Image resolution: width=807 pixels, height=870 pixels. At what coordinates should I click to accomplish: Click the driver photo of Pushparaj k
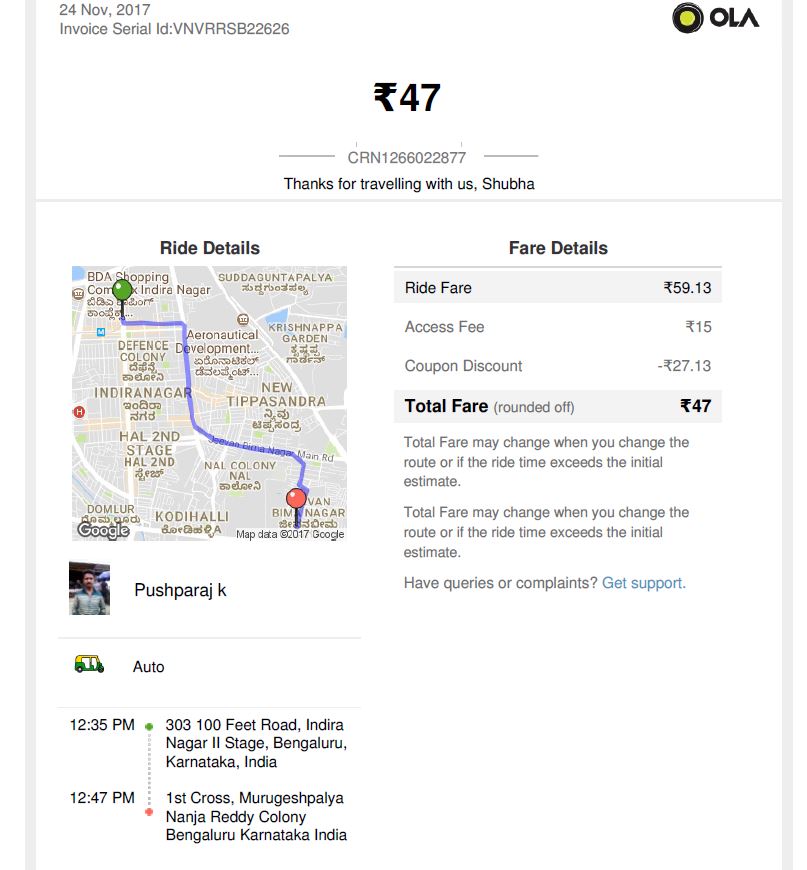[x=89, y=588]
